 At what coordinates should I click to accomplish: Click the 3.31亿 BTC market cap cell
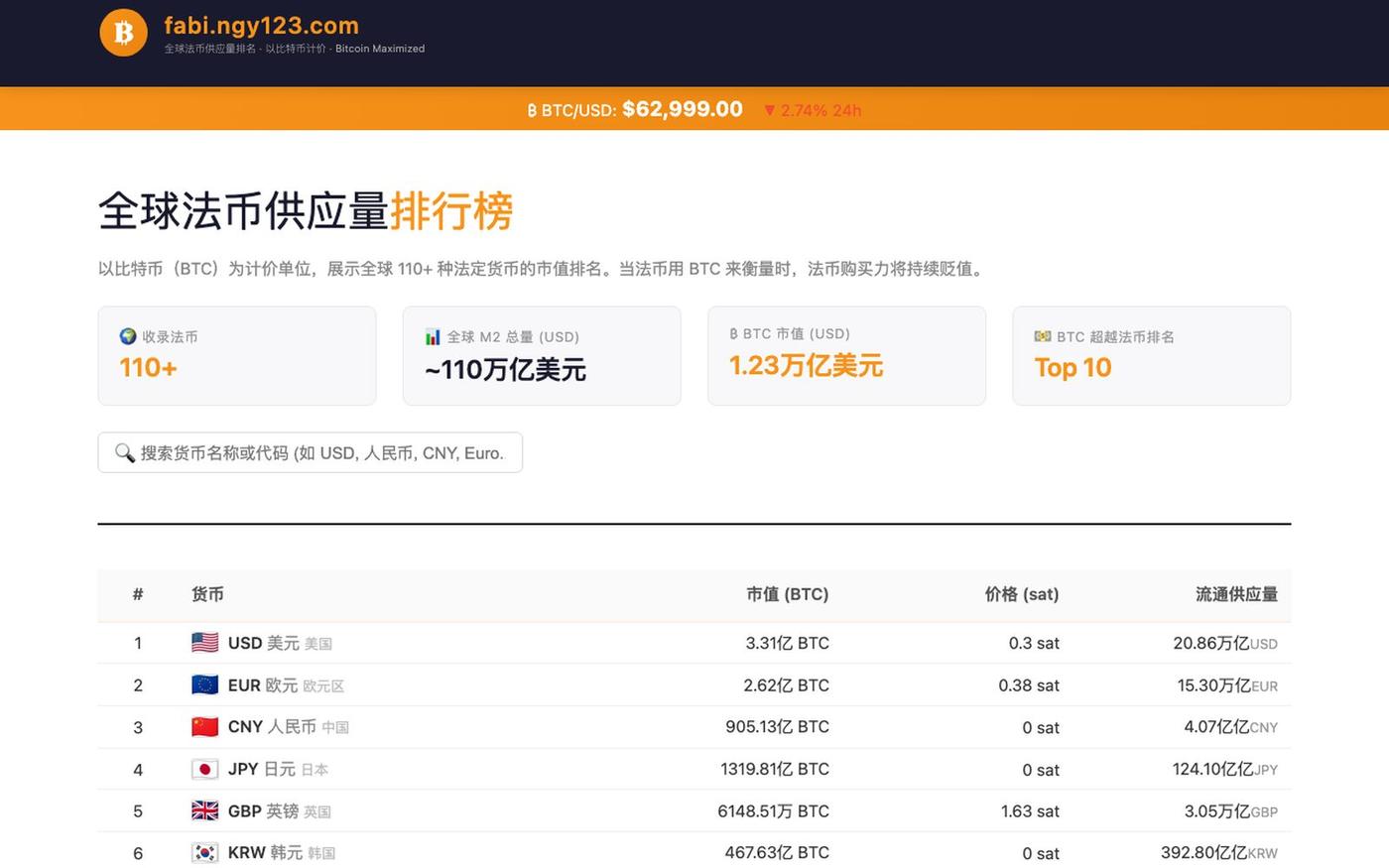coord(787,643)
